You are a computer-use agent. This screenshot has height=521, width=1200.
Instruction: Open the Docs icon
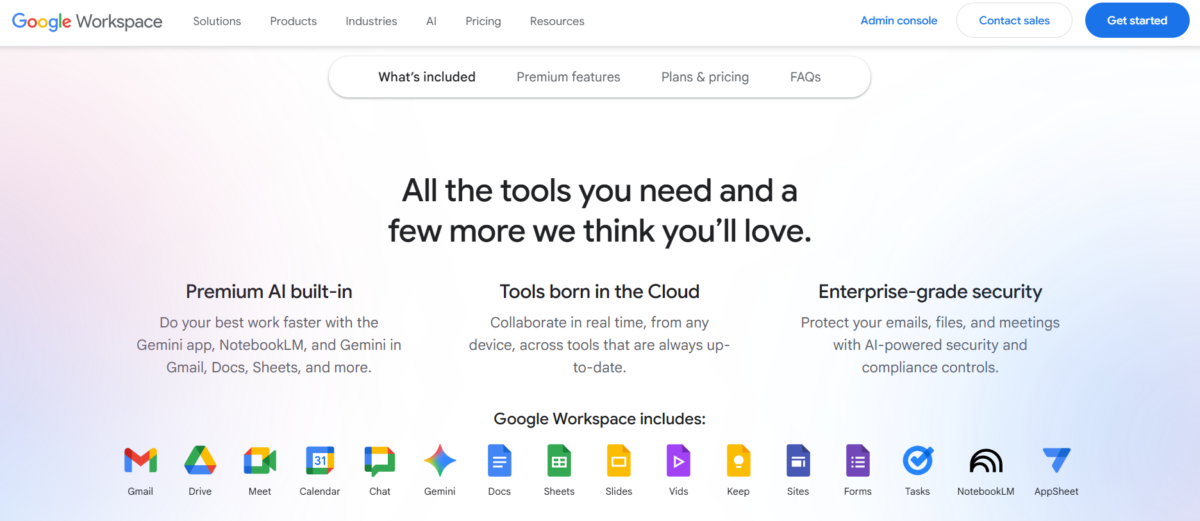click(x=499, y=461)
